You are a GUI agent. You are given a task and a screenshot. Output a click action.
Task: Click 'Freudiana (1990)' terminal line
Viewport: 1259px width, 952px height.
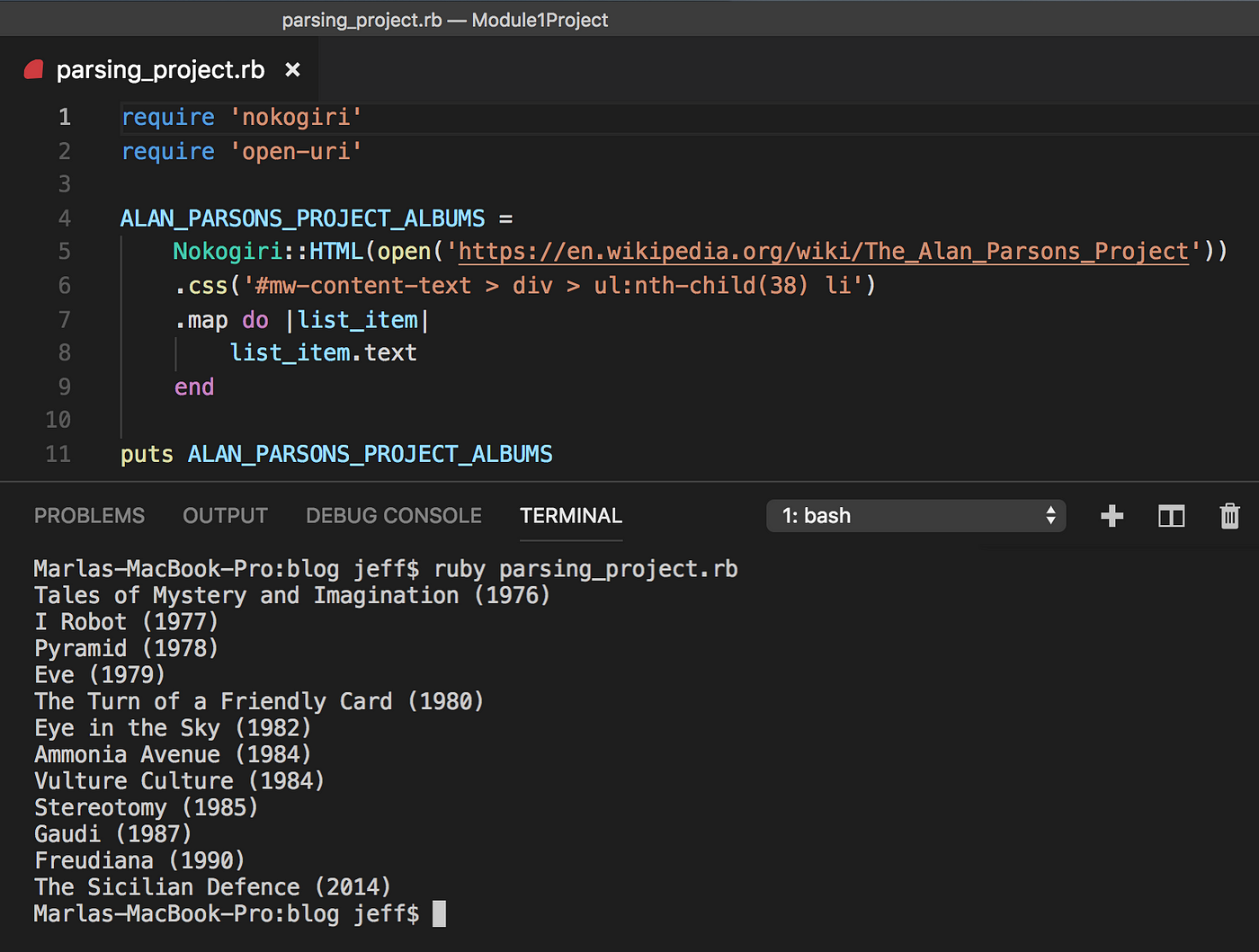(139, 861)
